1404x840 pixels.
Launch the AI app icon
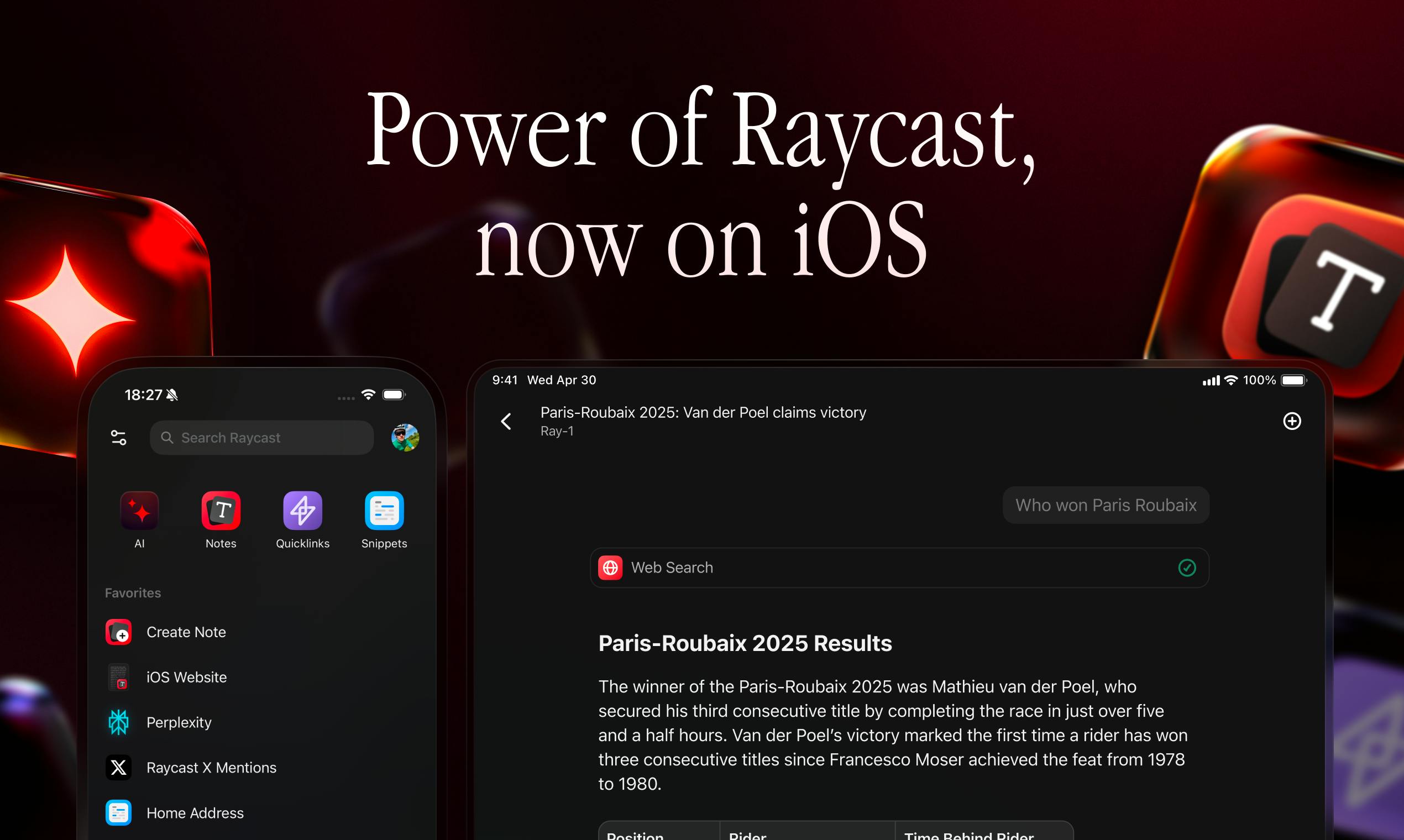coord(139,510)
